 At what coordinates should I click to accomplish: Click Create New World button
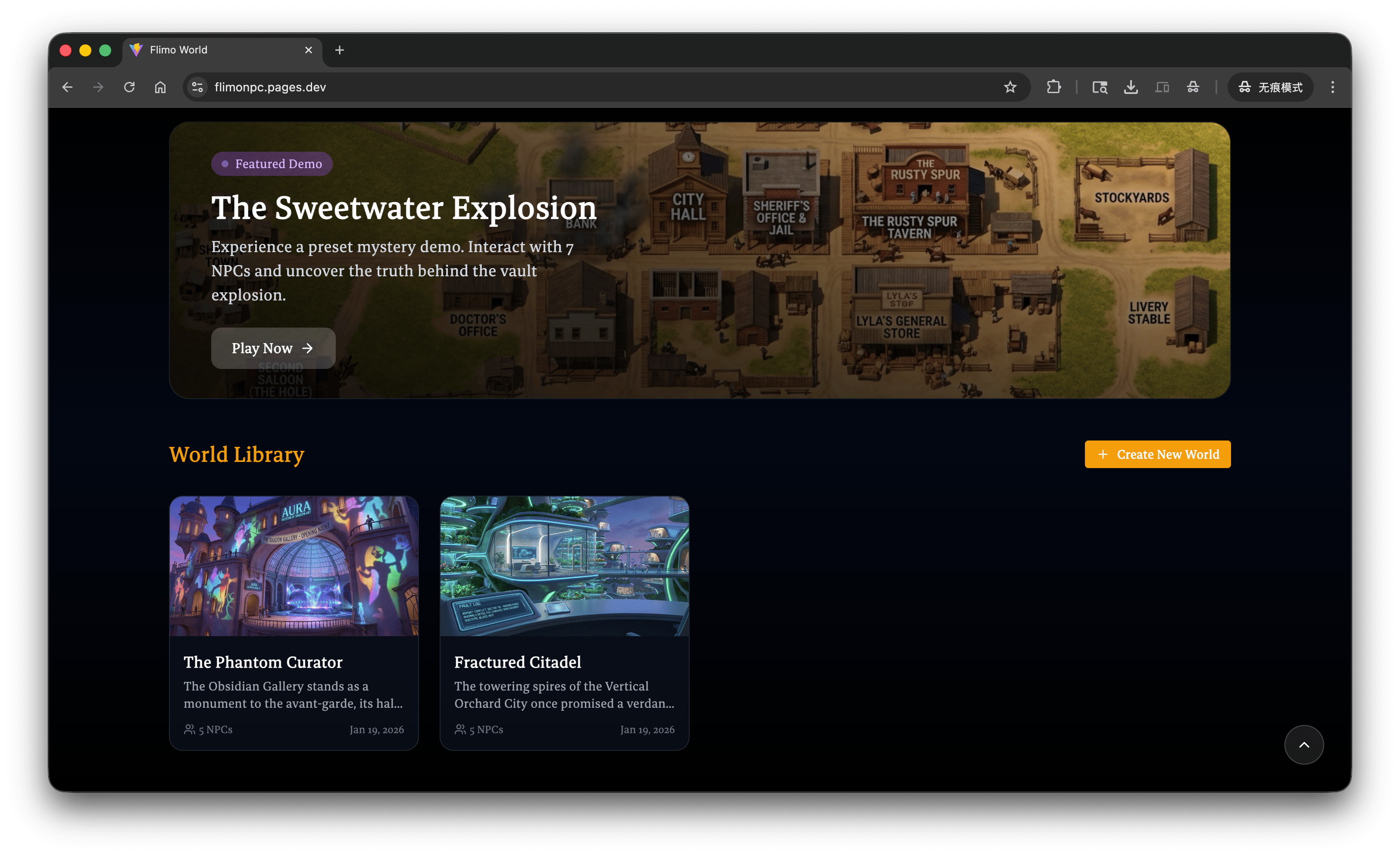coord(1157,454)
